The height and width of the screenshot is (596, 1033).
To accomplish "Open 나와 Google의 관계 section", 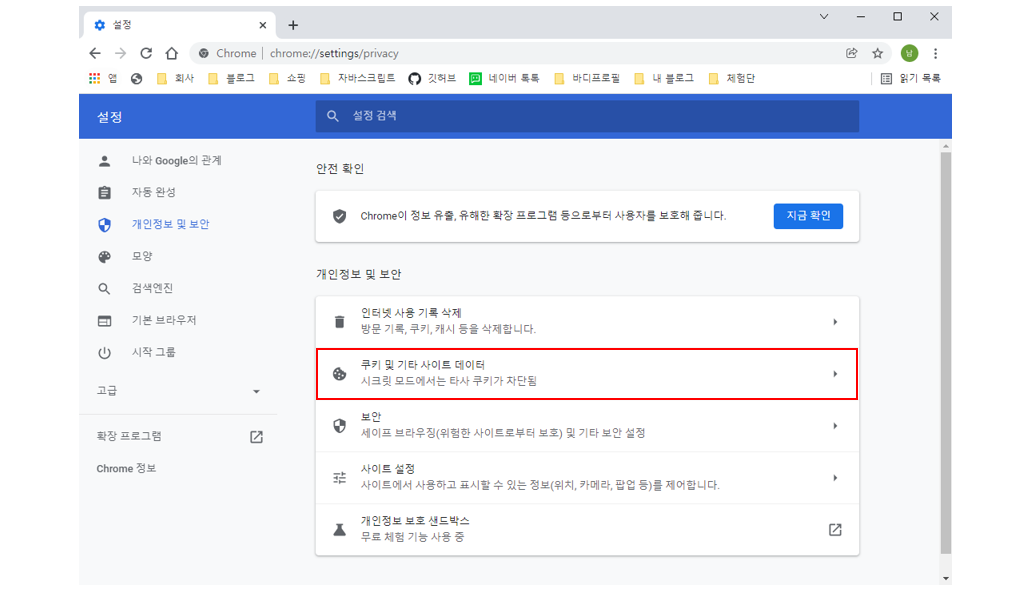I will (177, 161).
